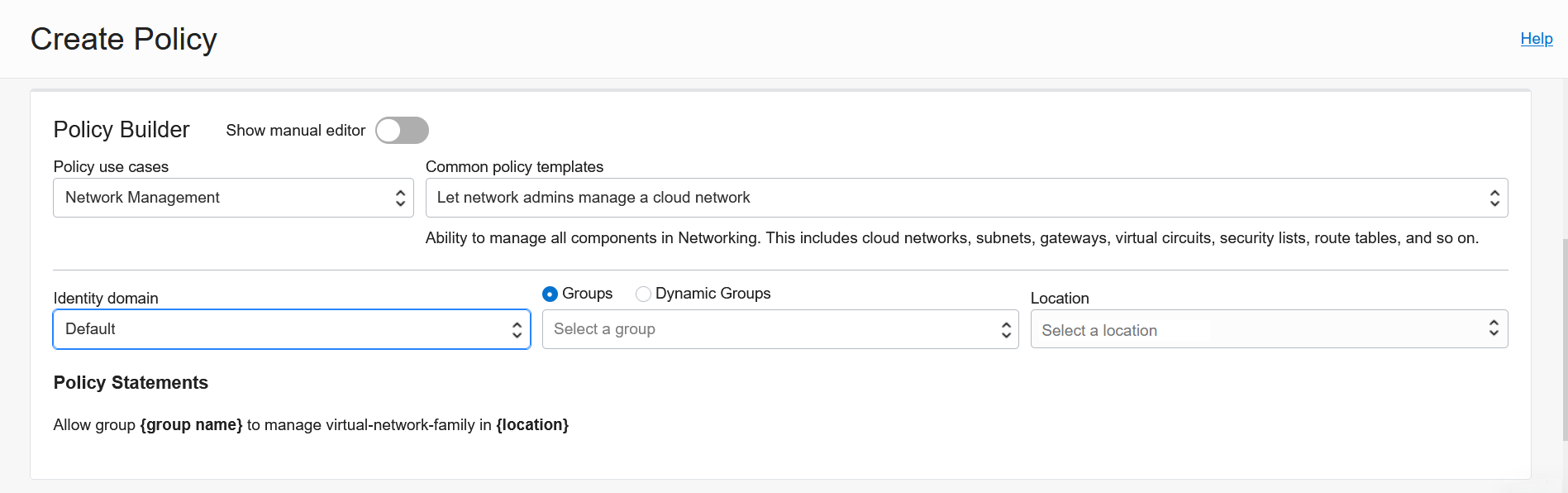Click the Location field label
The height and width of the screenshot is (493, 1568).
[x=1060, y=299]
